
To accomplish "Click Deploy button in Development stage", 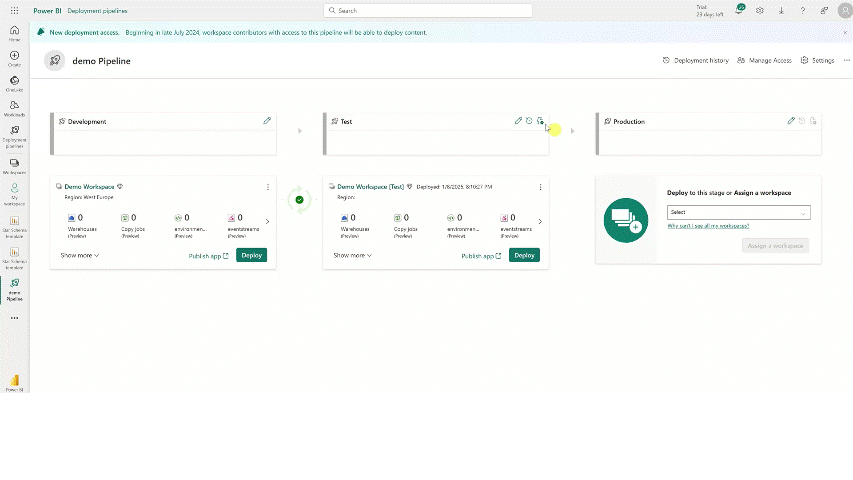I will [x=251, y=255].
